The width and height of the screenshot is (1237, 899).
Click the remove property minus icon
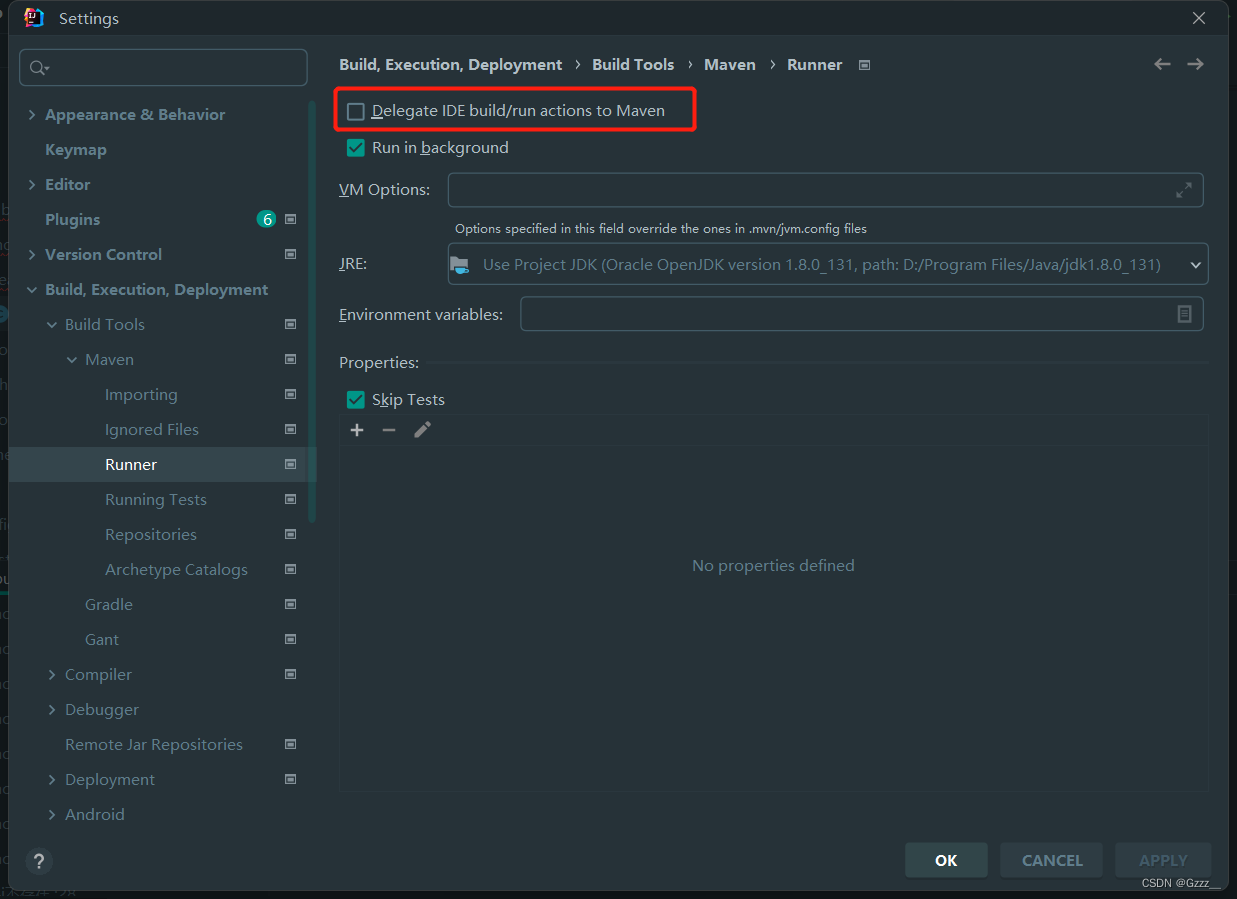tap(389, 430)
